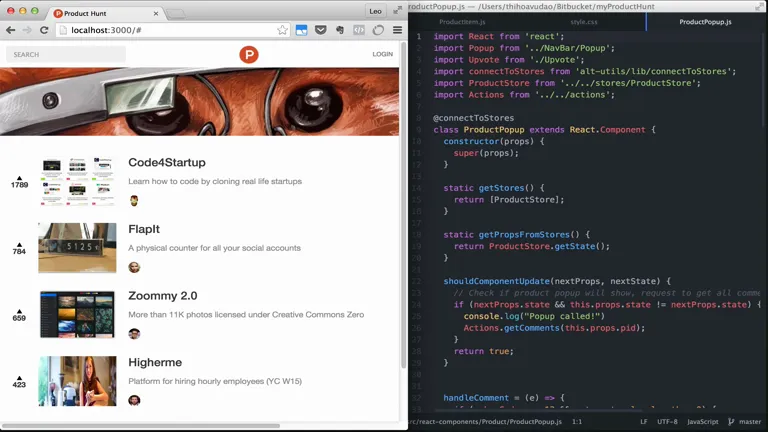Switch to style.css editor tab
This screenshot has width=768, height=432.
click(583, 22)
